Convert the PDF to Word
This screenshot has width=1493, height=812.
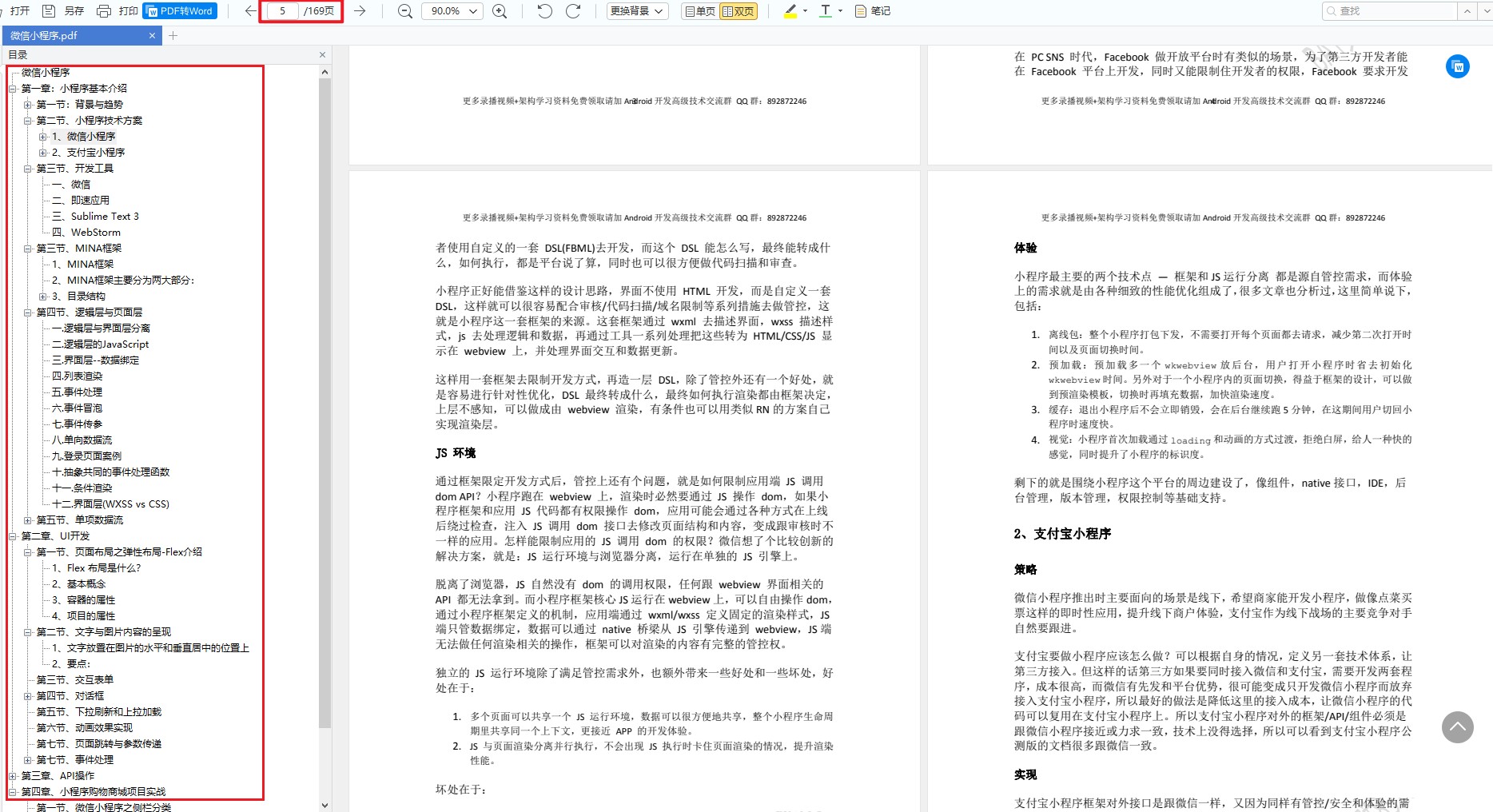coord(179,10)
